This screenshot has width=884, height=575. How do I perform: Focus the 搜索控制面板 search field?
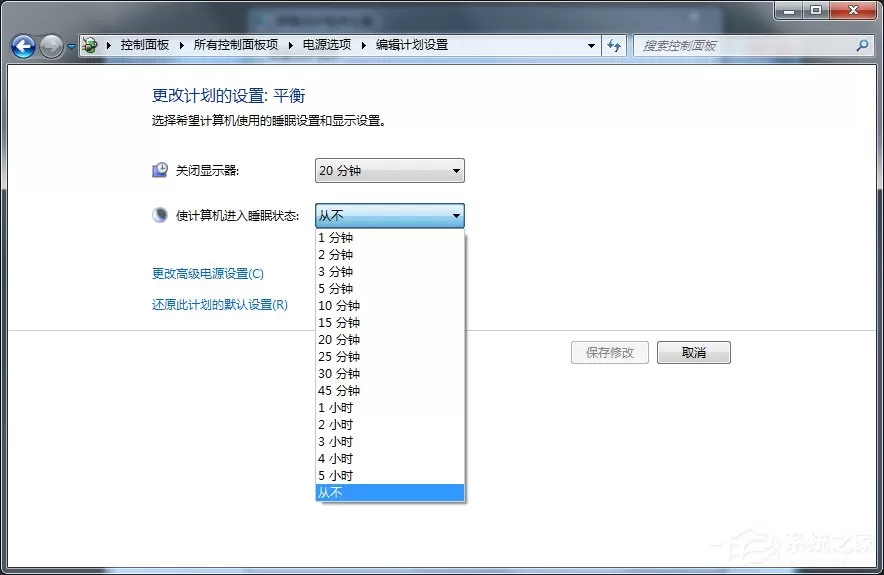click(x=744, y=46)
